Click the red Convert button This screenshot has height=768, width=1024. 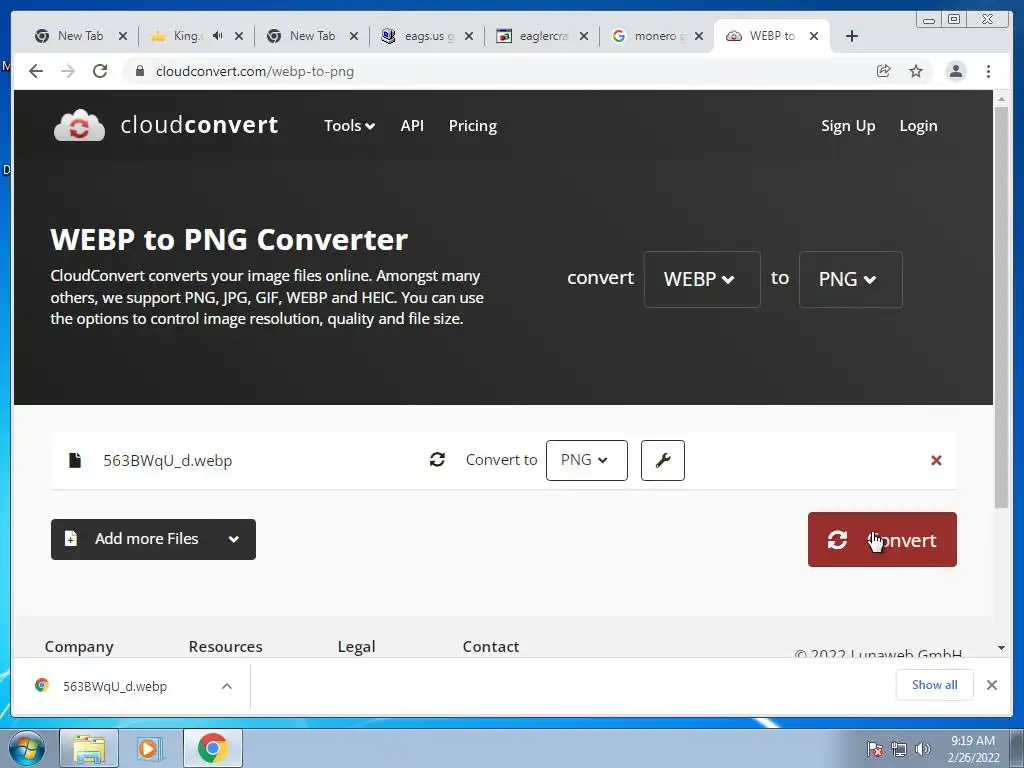[x=882, y=539]
